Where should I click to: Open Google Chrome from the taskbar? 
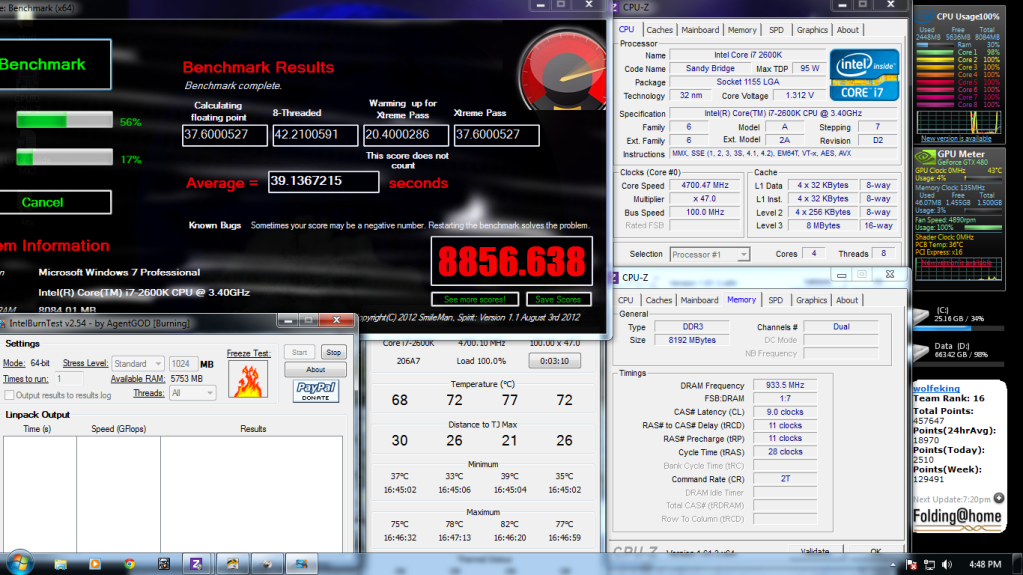pyautogui.click(x=129, y=564)
